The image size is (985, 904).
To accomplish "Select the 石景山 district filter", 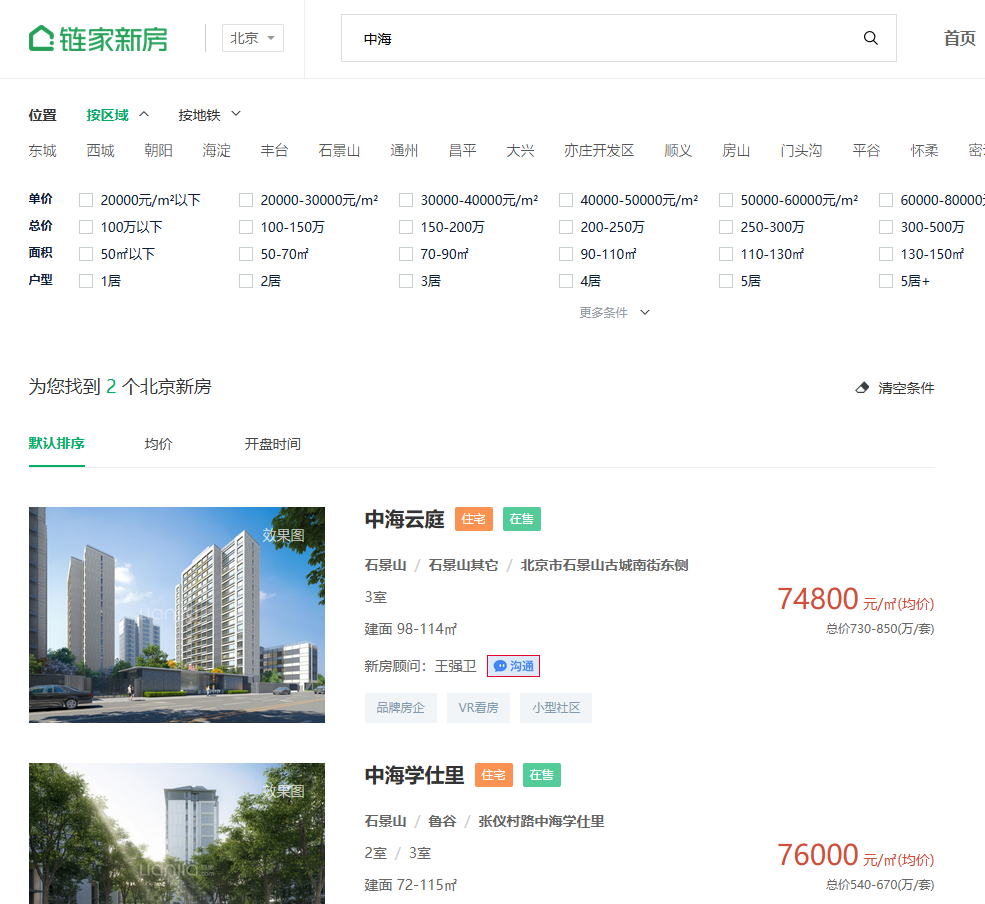I will [339, 151].
